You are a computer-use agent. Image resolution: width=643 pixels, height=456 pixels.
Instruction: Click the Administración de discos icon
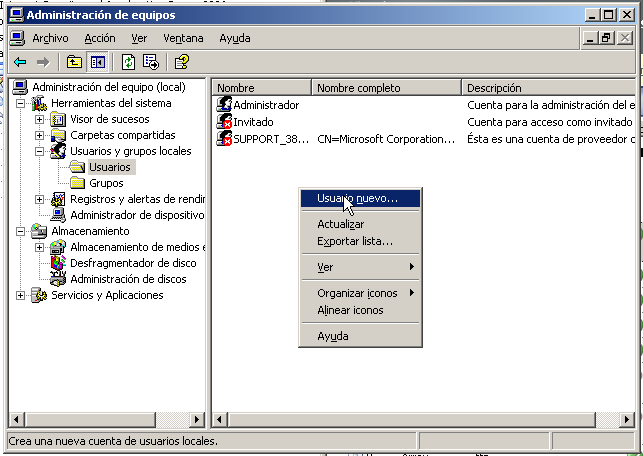pos(58,279)
